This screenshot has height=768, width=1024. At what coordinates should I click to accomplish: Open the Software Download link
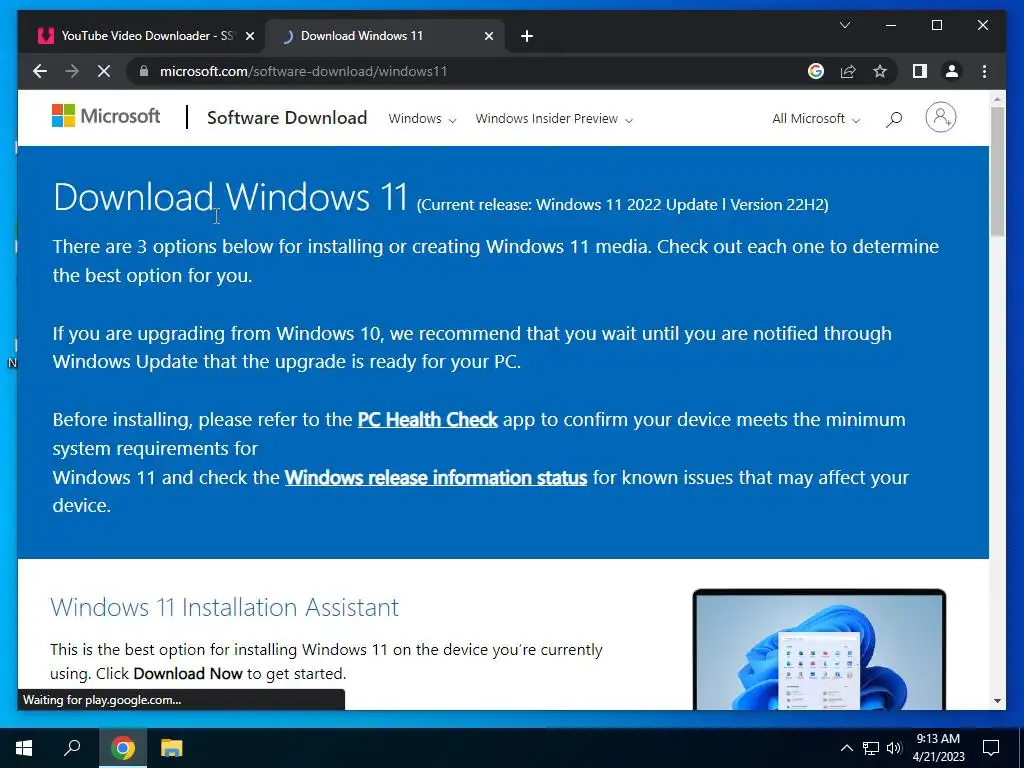tap(287, 118)
